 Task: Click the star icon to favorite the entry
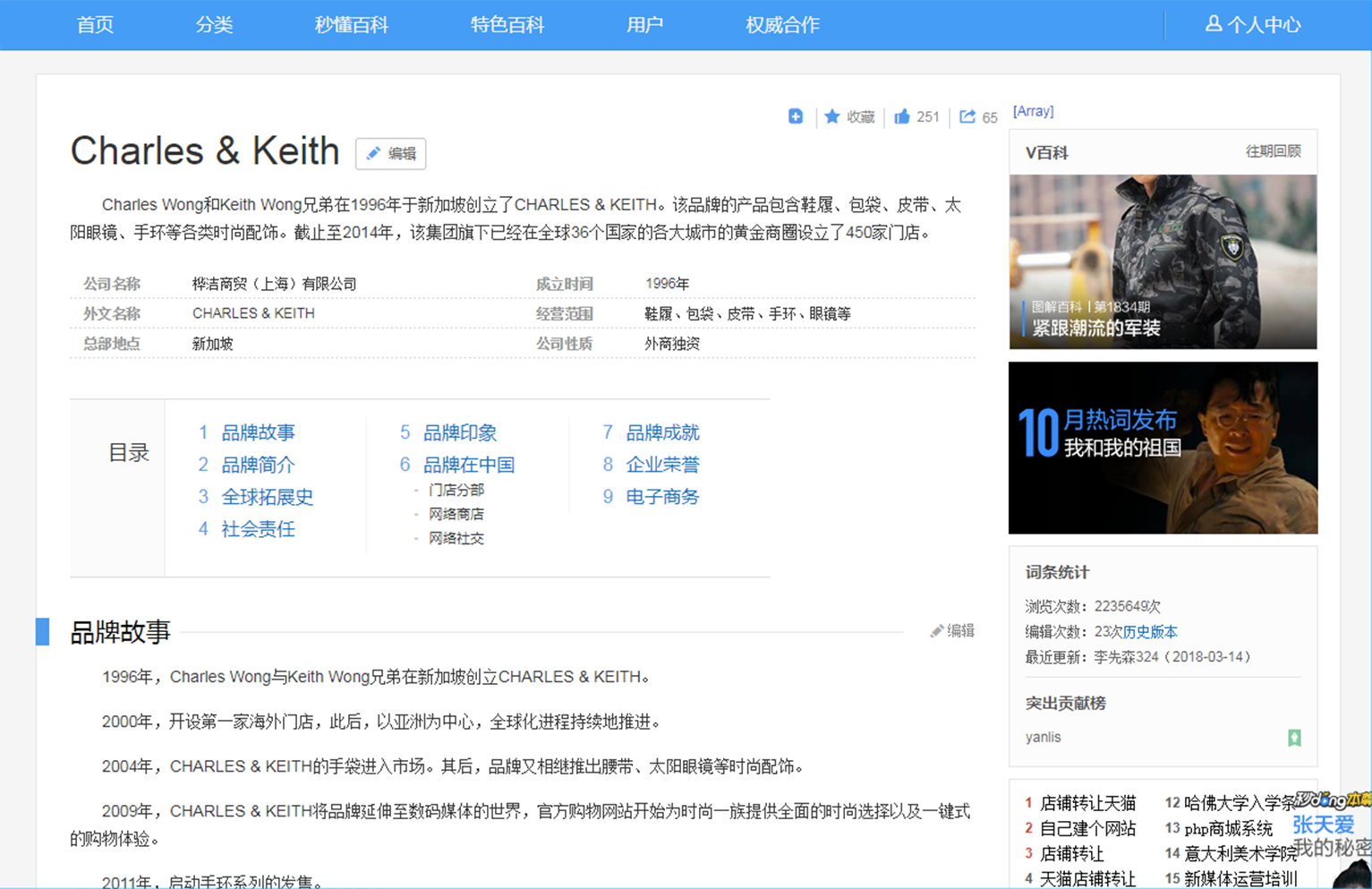pos(832,116)
